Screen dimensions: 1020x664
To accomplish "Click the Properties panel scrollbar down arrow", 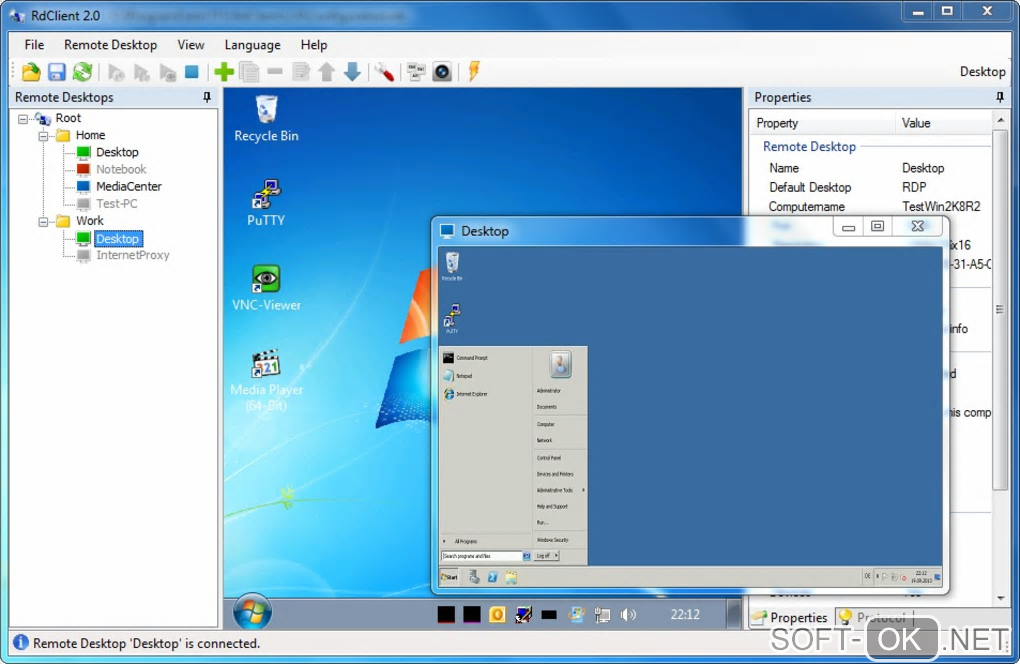I will (x=1000, y=598).
